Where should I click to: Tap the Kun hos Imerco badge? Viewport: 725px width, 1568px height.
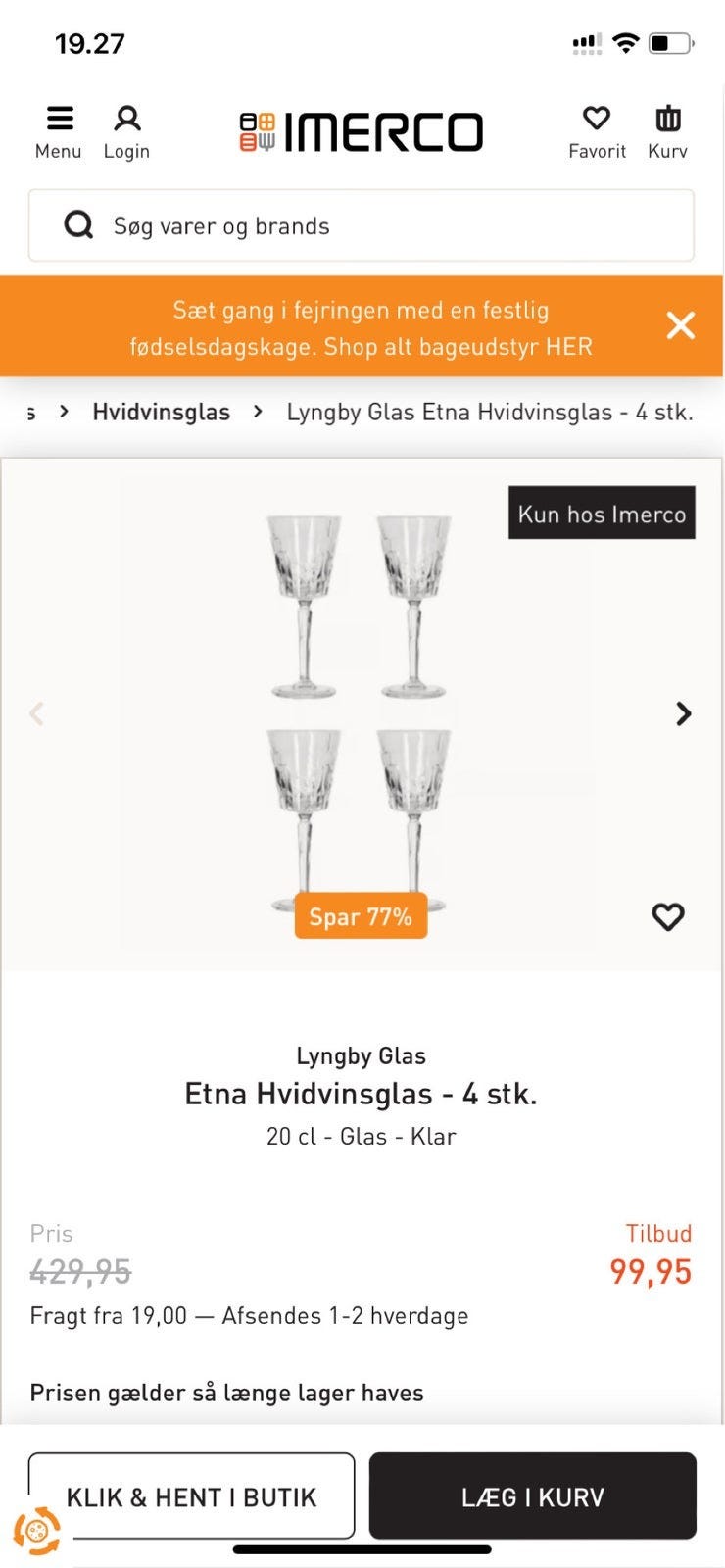point(602,513)
